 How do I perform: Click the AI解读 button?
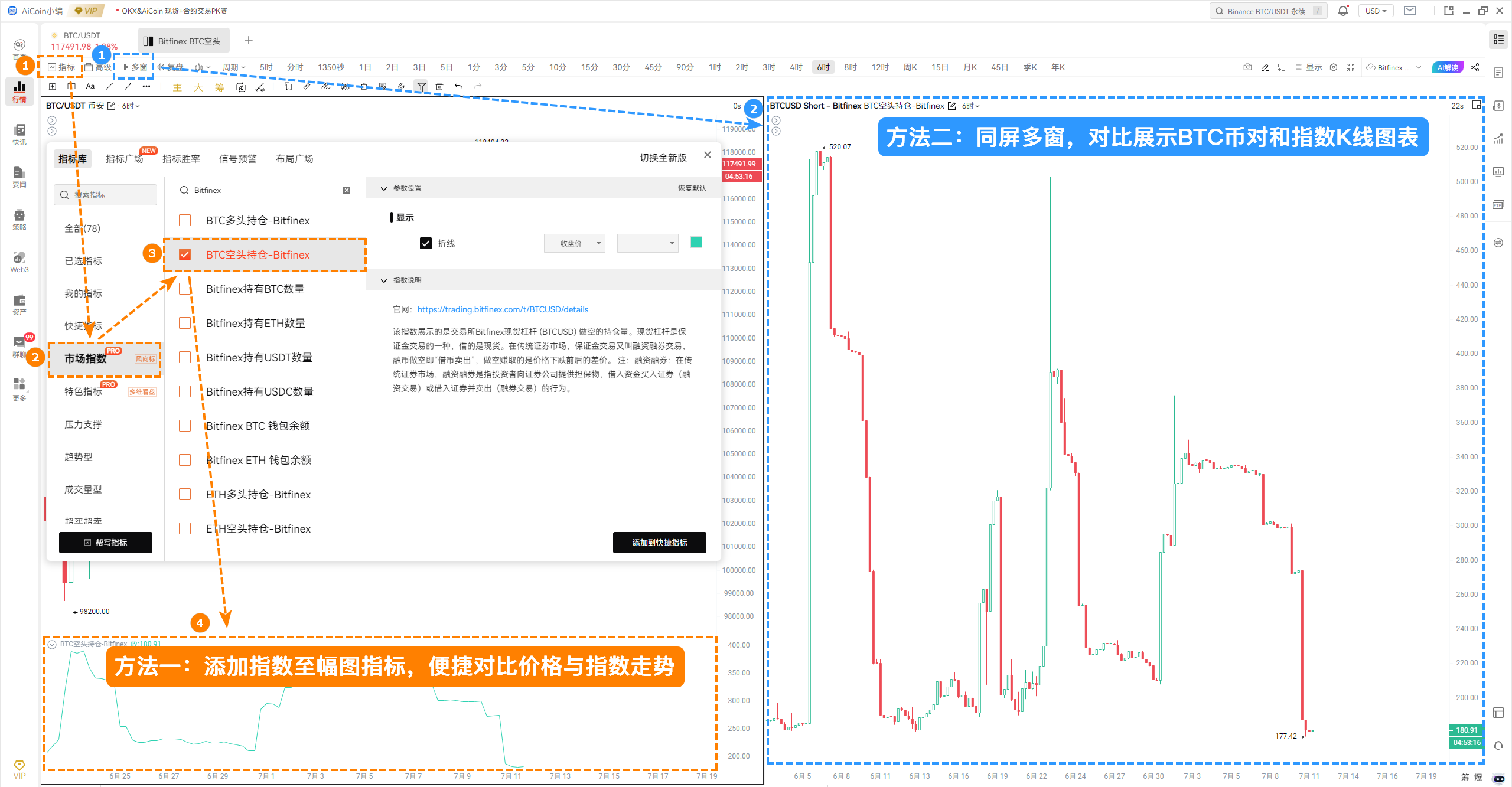[1448, 67]
